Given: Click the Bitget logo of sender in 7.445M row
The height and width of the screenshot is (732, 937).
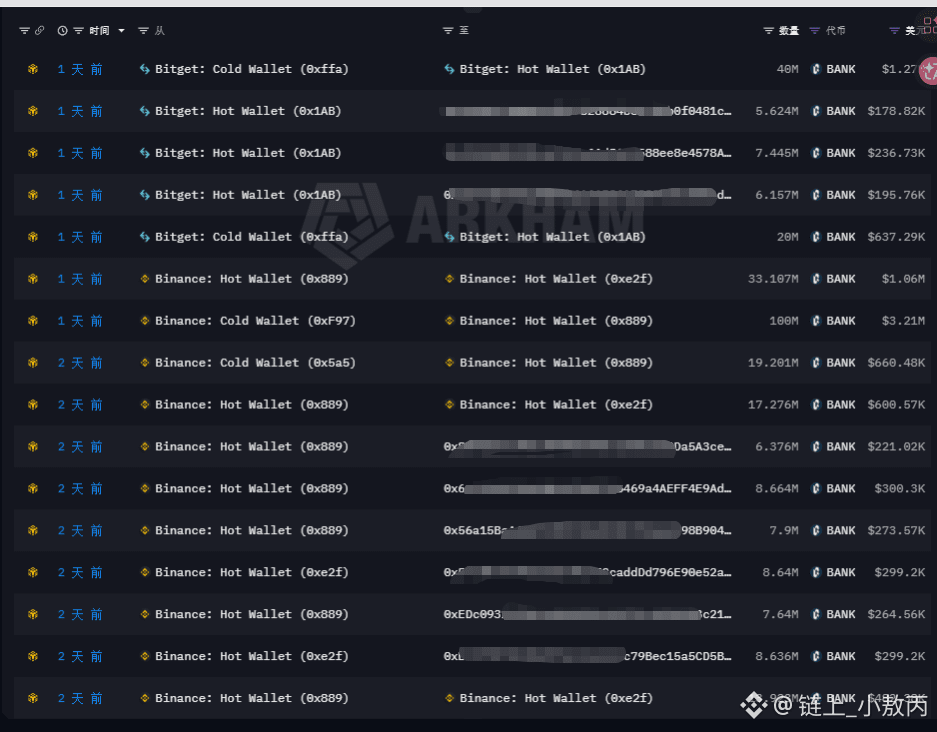Looking at the screenshot, I should click(x=144, y=153).
